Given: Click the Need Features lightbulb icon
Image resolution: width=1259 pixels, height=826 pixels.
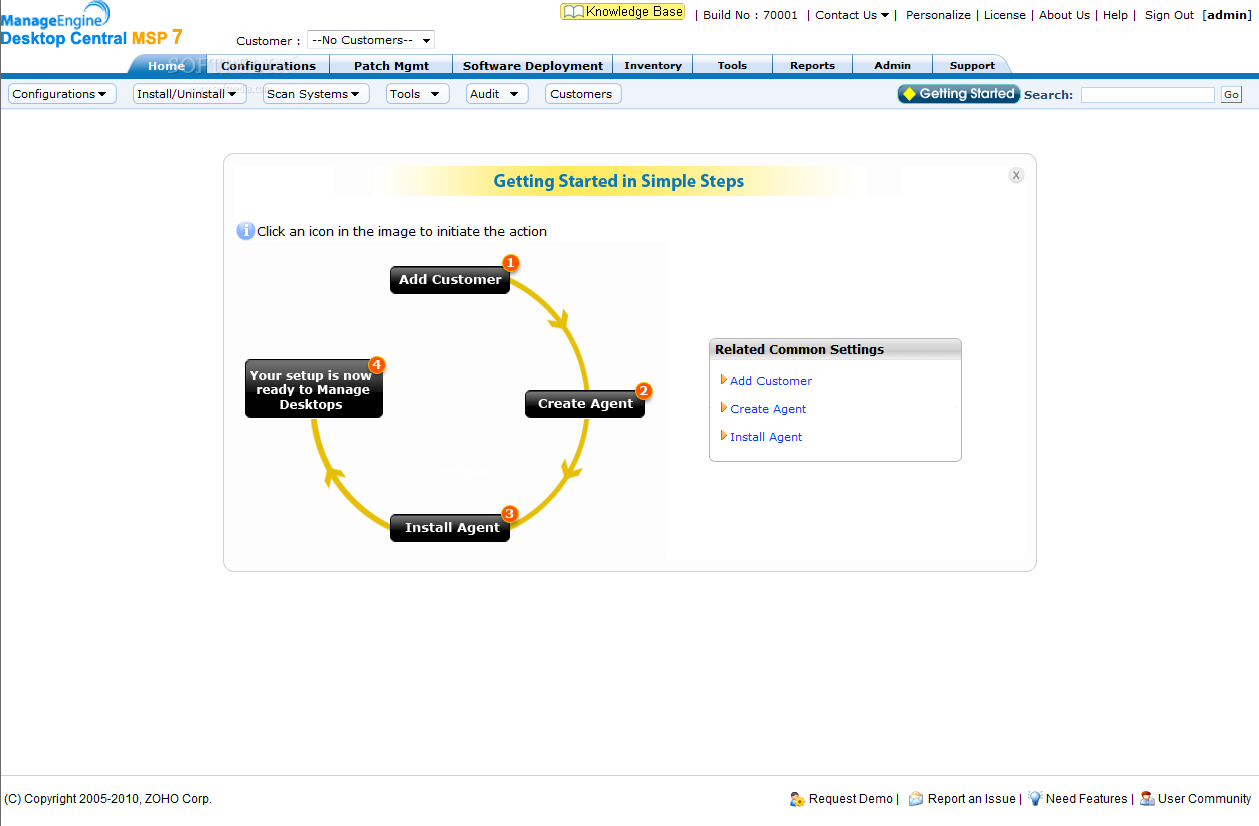Looking at the screenshot, I should [1035, 799].
